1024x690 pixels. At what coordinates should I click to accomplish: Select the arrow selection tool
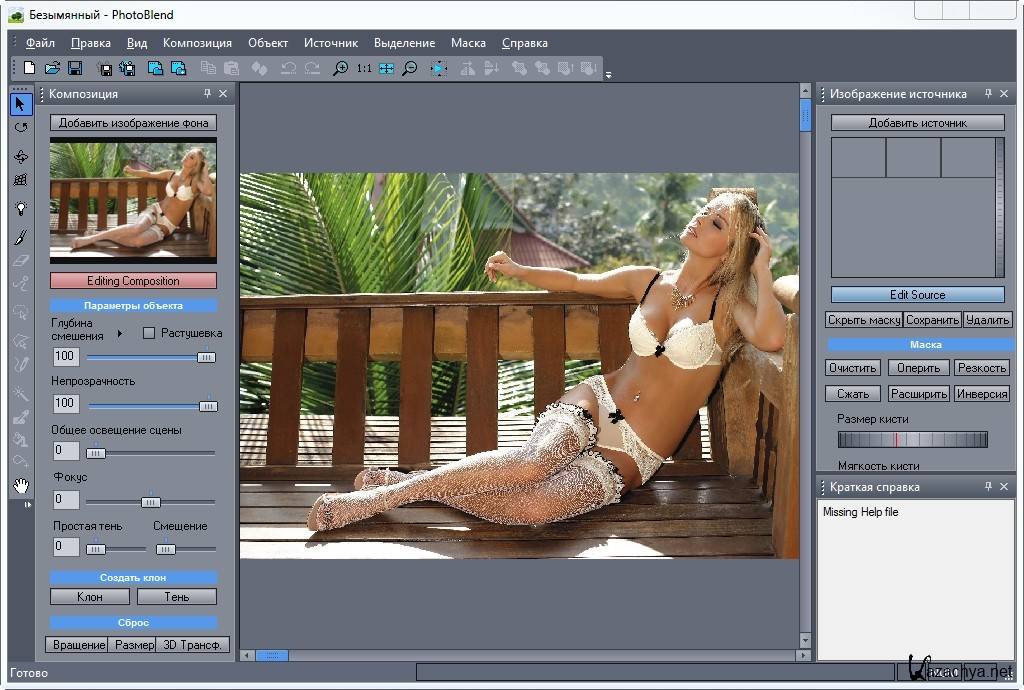(20, 104)
